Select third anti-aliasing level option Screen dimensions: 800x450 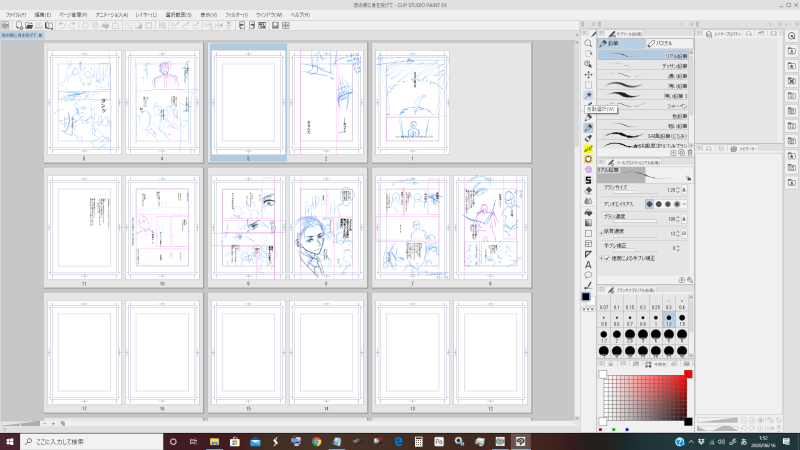tap(668, 204)
